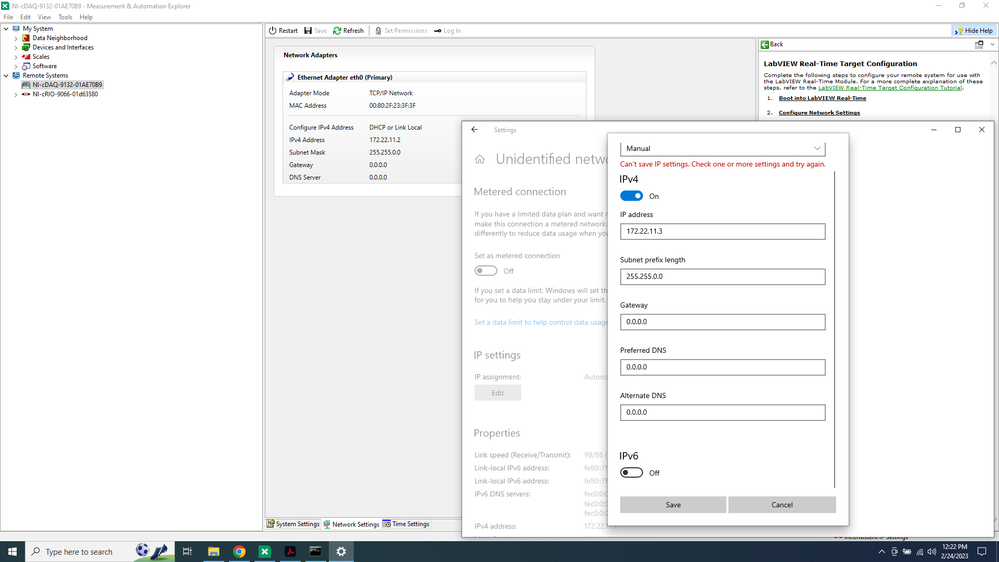Open LabVIEW Real-Time Target Configuration Tutorial link

890,88
